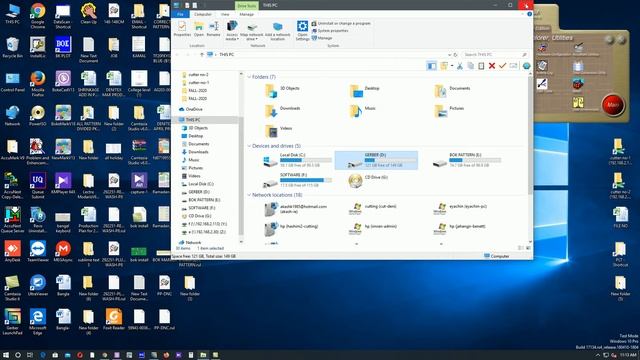Collapse the Devices and drives group
640x360 pixels.
point(249,146)
